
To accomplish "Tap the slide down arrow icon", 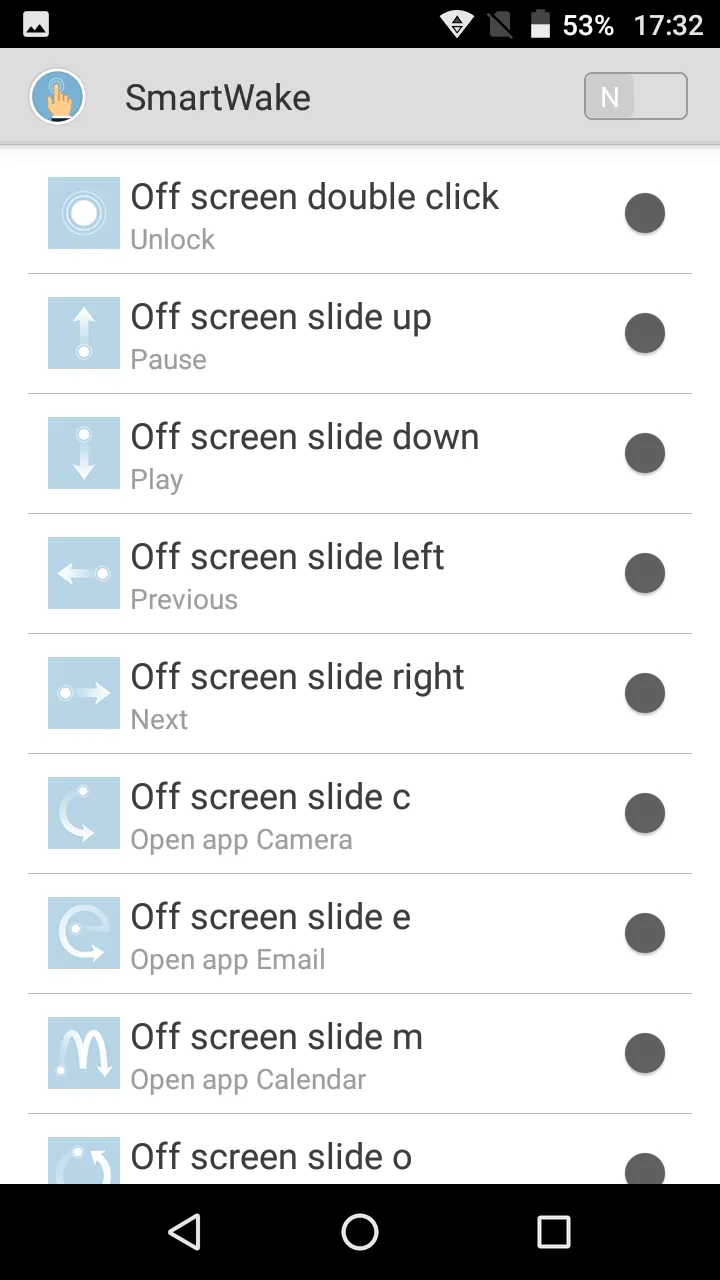I will click(x=84, y=453).
